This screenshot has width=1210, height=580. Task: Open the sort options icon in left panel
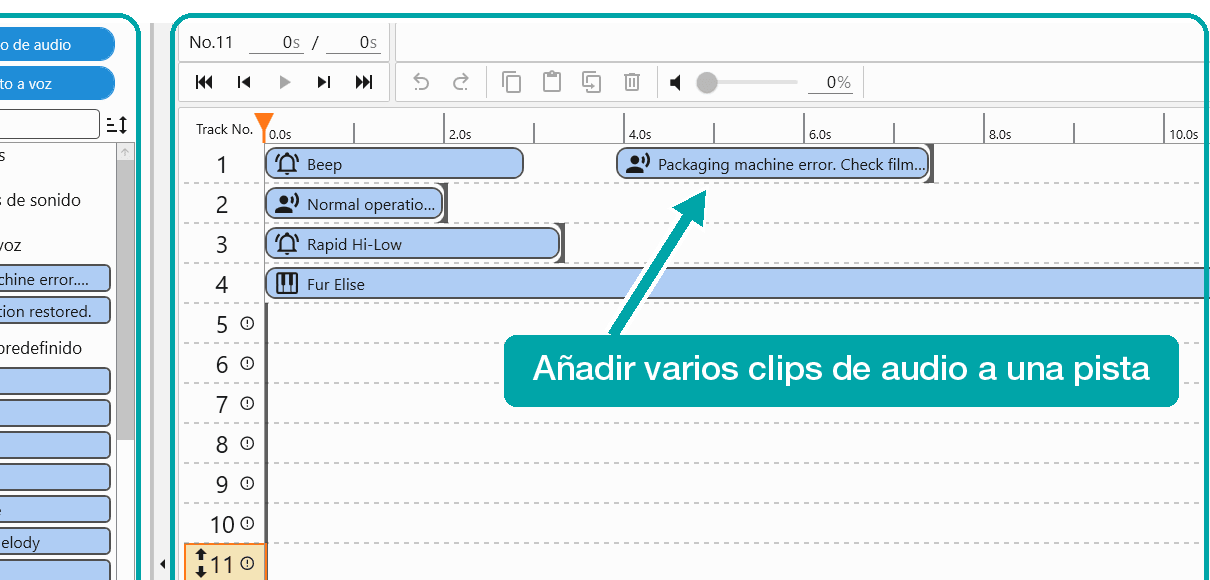coord(117,125)
